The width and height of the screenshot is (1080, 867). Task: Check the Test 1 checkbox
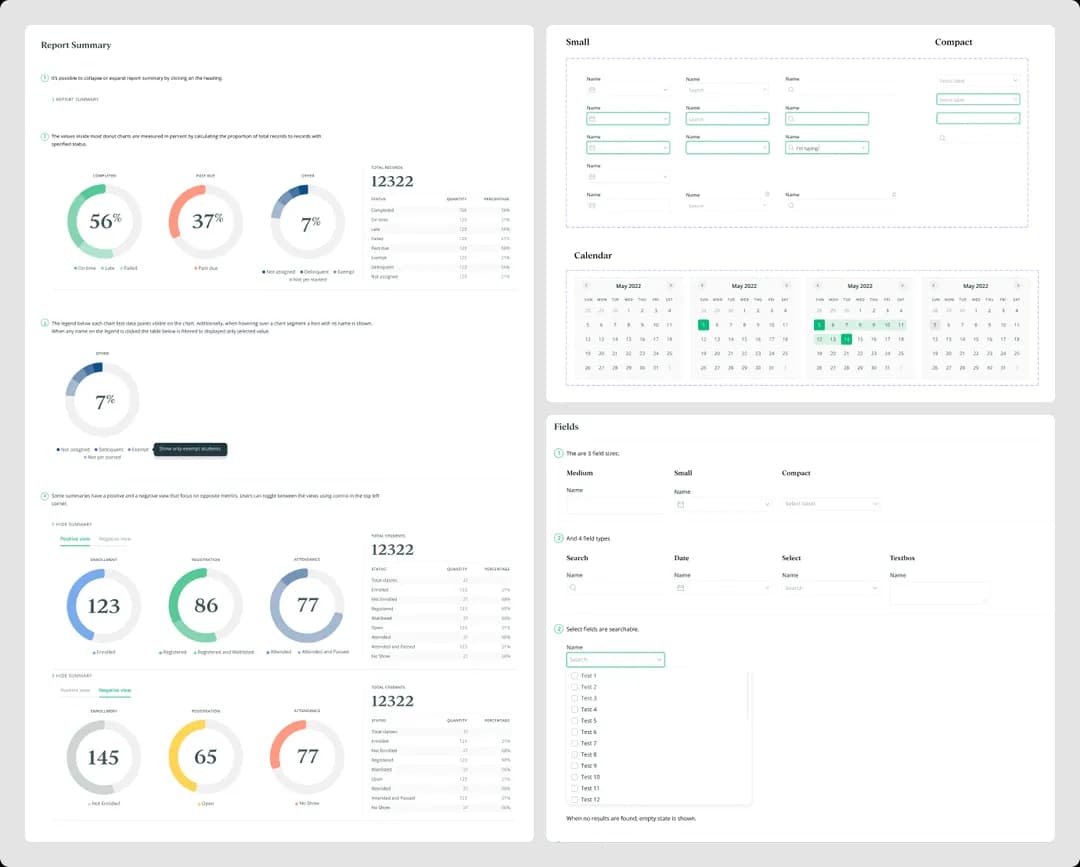tap(574, 676)
